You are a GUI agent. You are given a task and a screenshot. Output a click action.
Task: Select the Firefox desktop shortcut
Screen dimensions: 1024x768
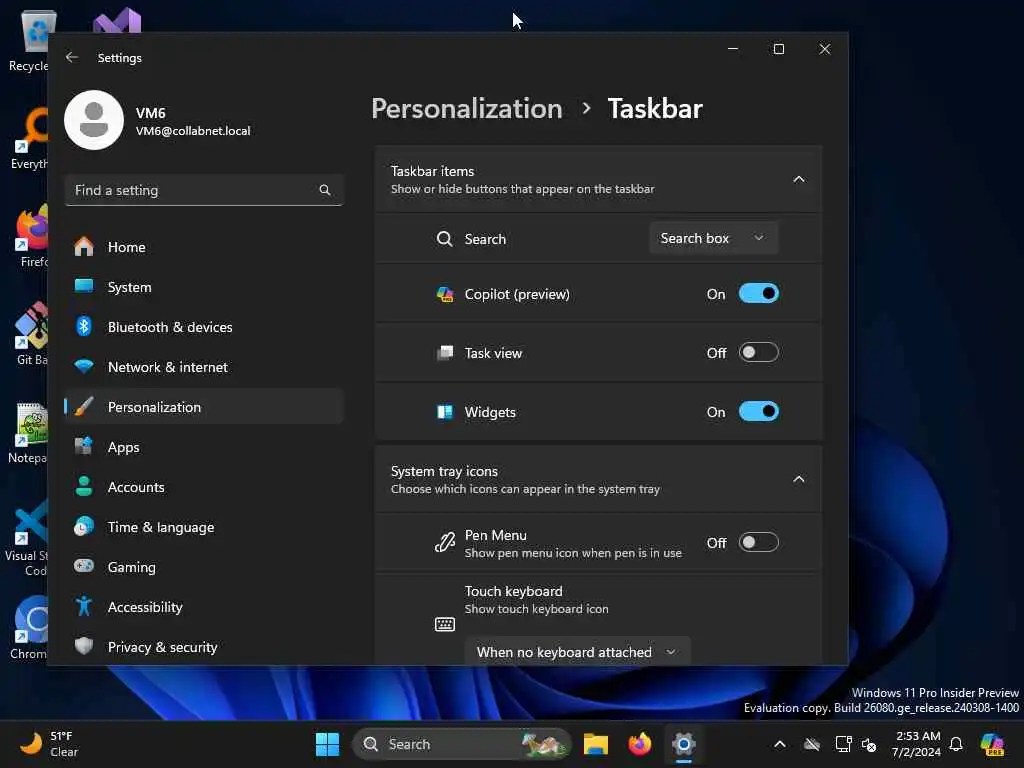[x=29, y=236]
